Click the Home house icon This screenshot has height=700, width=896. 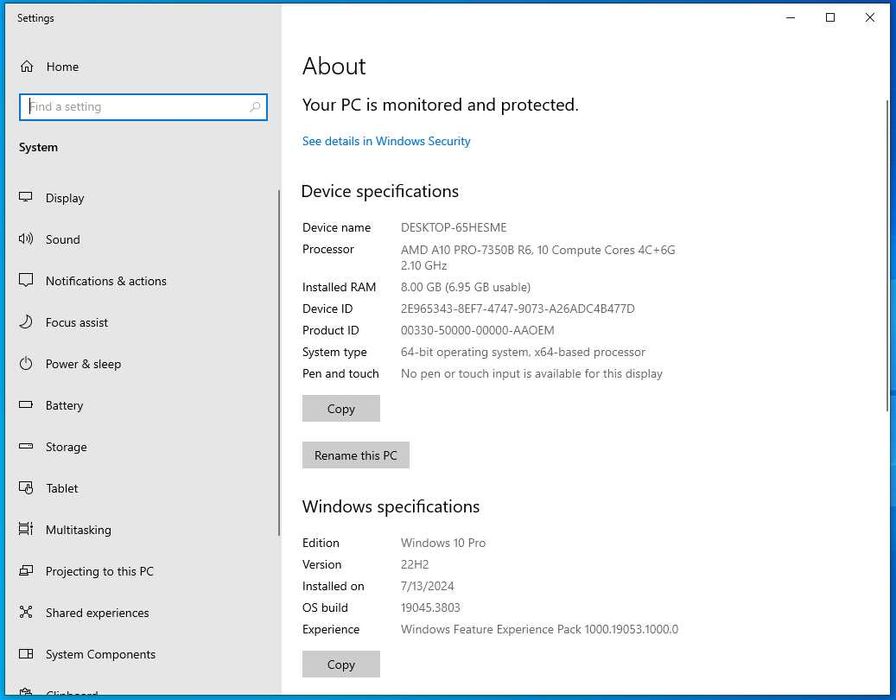point(26,66)
